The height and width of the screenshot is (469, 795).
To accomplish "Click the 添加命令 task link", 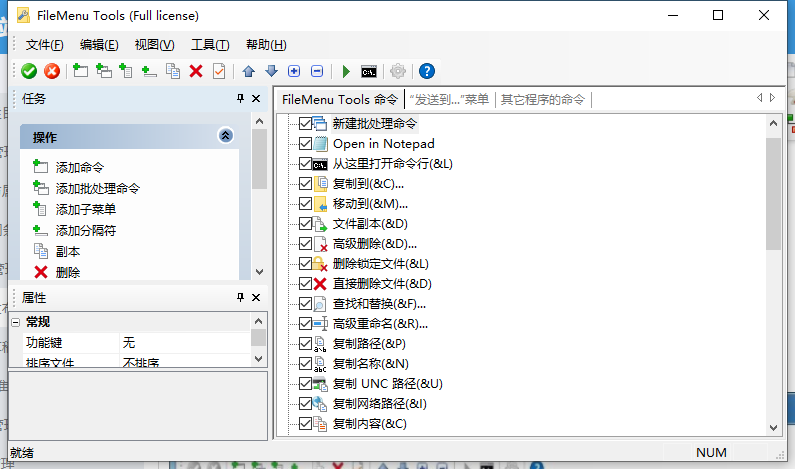I will tap(80, 167).
